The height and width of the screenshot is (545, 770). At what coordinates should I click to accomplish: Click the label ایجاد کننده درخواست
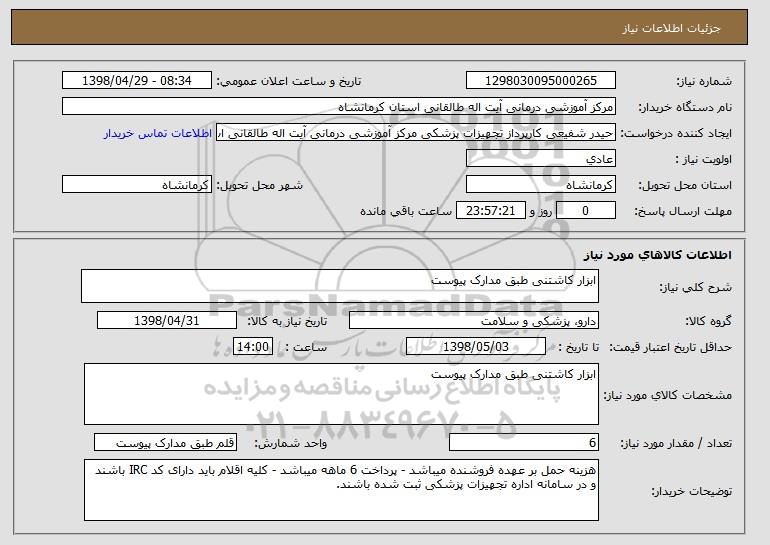point(676,133)
